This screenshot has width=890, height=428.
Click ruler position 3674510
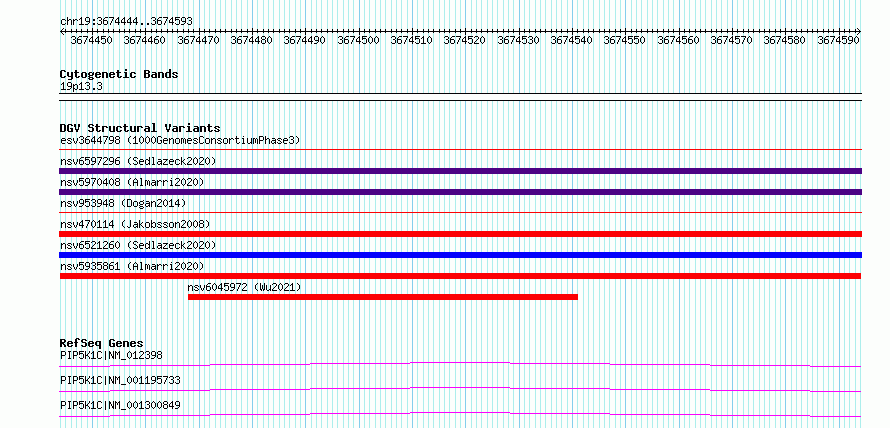pos(412,40)
